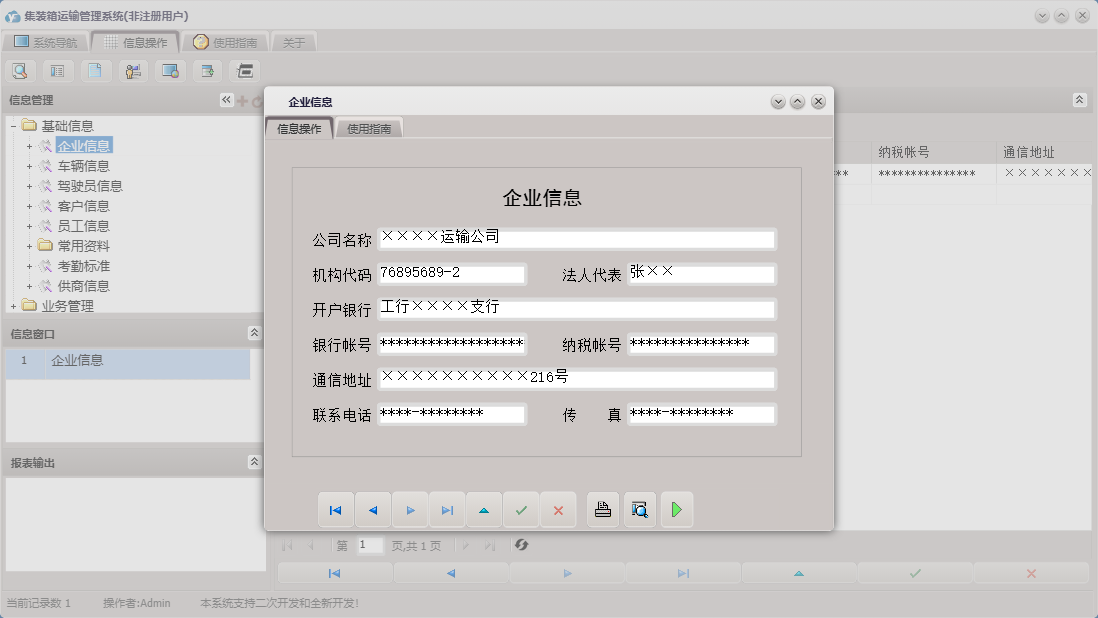
Task: Click the green execute arrow in the dialog
Action: click(676, 509)
